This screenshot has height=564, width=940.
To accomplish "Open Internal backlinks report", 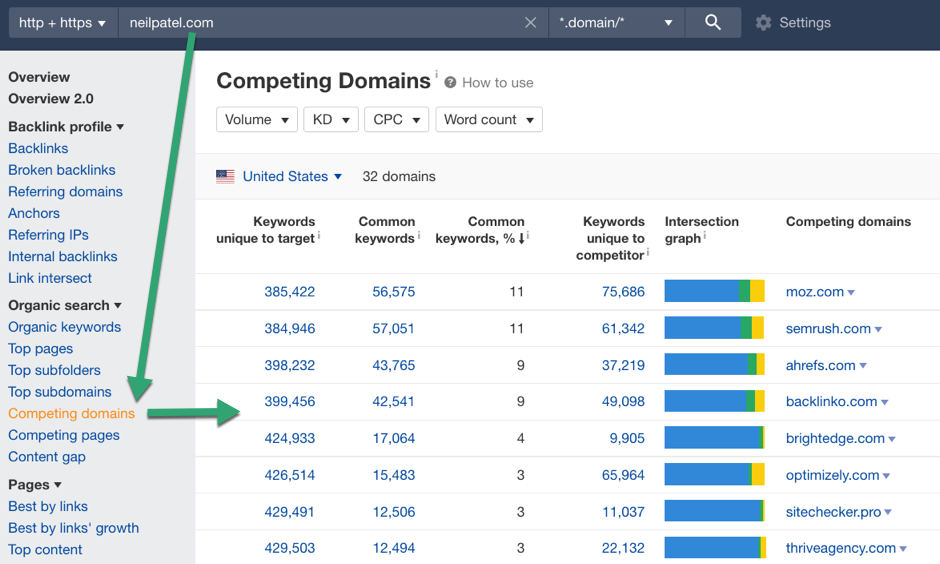I will point(63,256).
